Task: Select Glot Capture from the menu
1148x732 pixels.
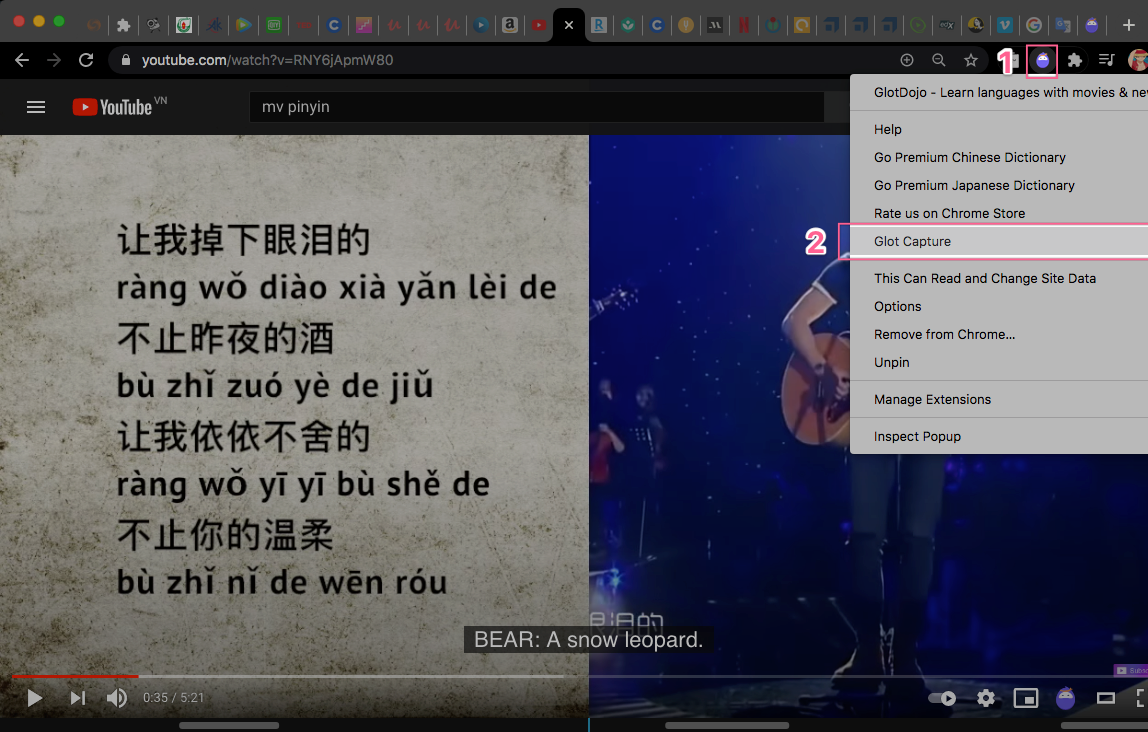Action: point(912,242)
